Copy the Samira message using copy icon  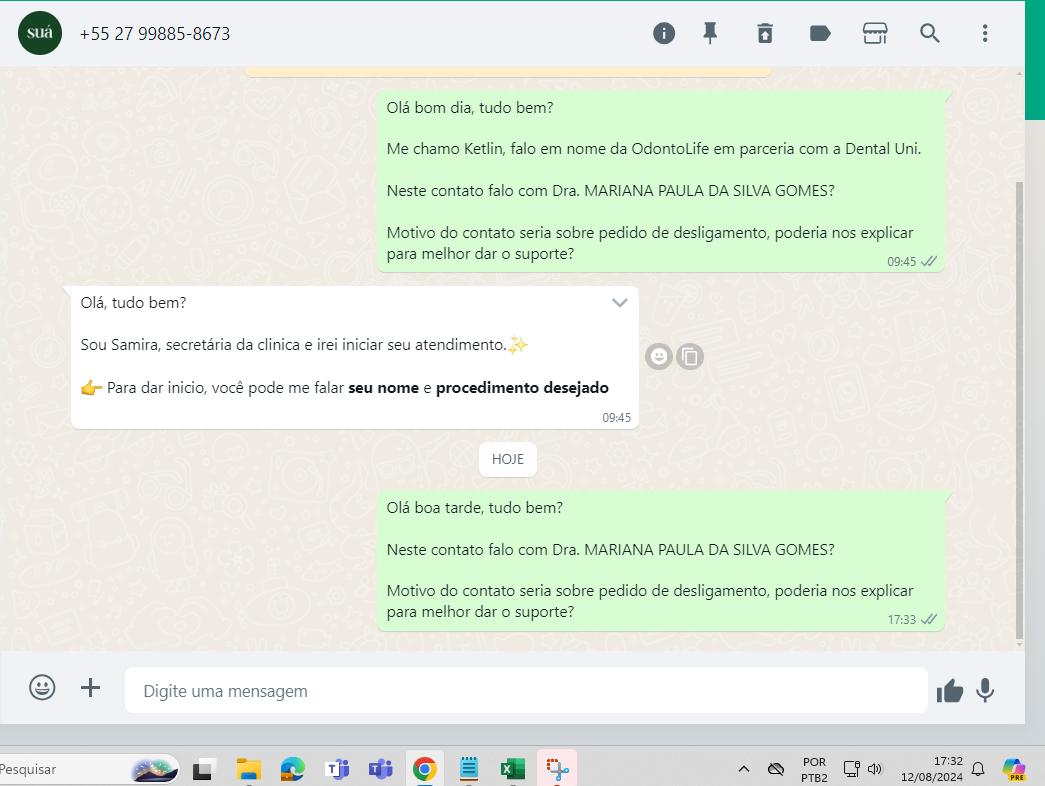click(690, 356)
